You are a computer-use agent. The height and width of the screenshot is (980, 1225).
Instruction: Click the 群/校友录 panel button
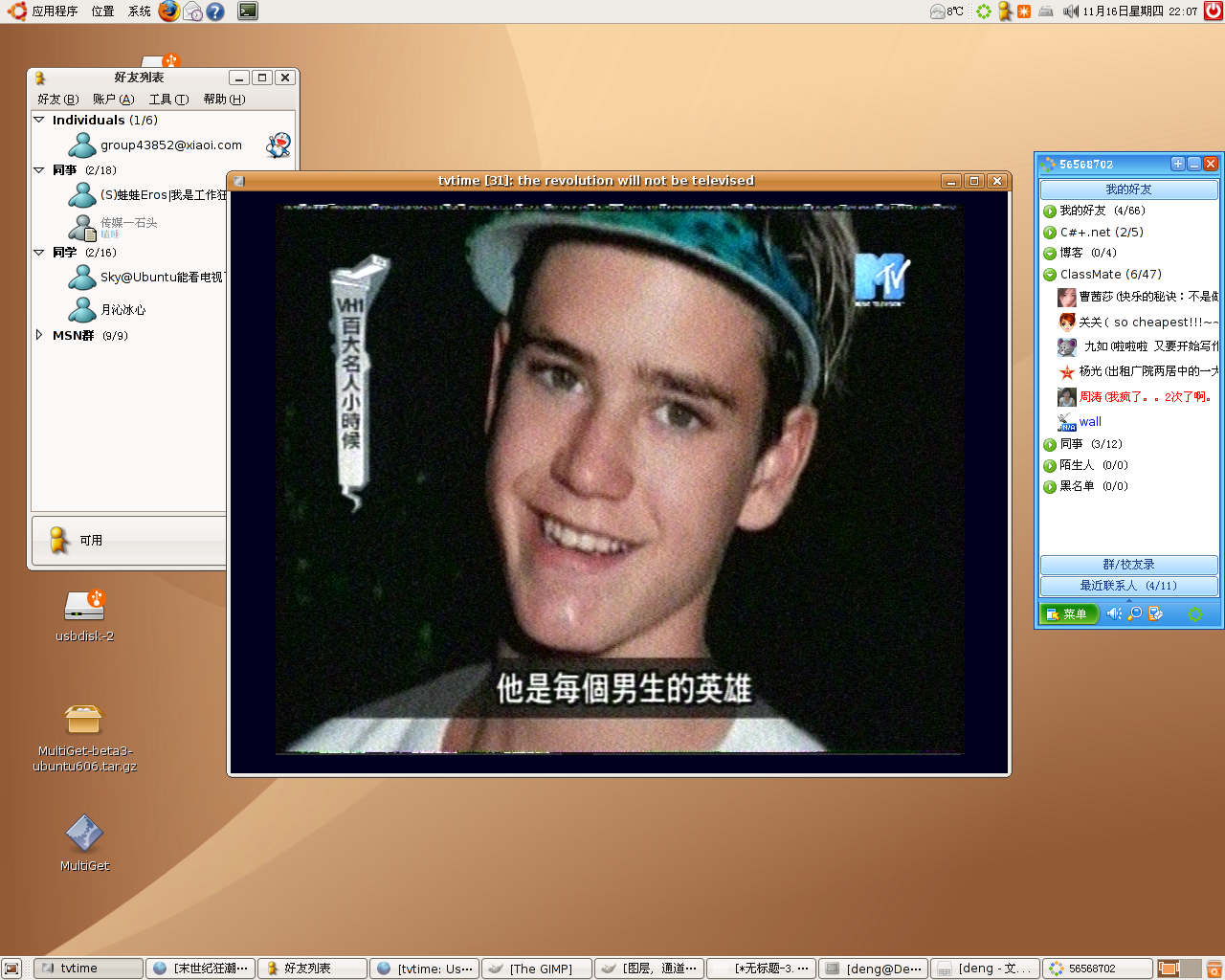(x=1129, y=565)
